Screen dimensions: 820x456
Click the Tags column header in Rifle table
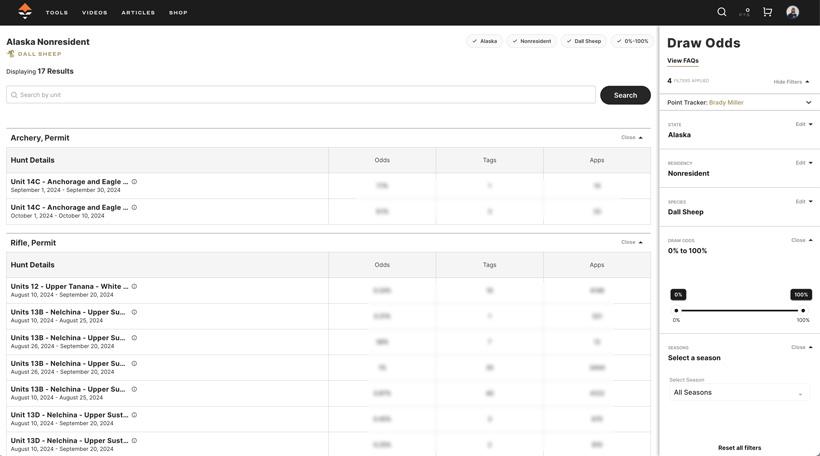point(489,265)
